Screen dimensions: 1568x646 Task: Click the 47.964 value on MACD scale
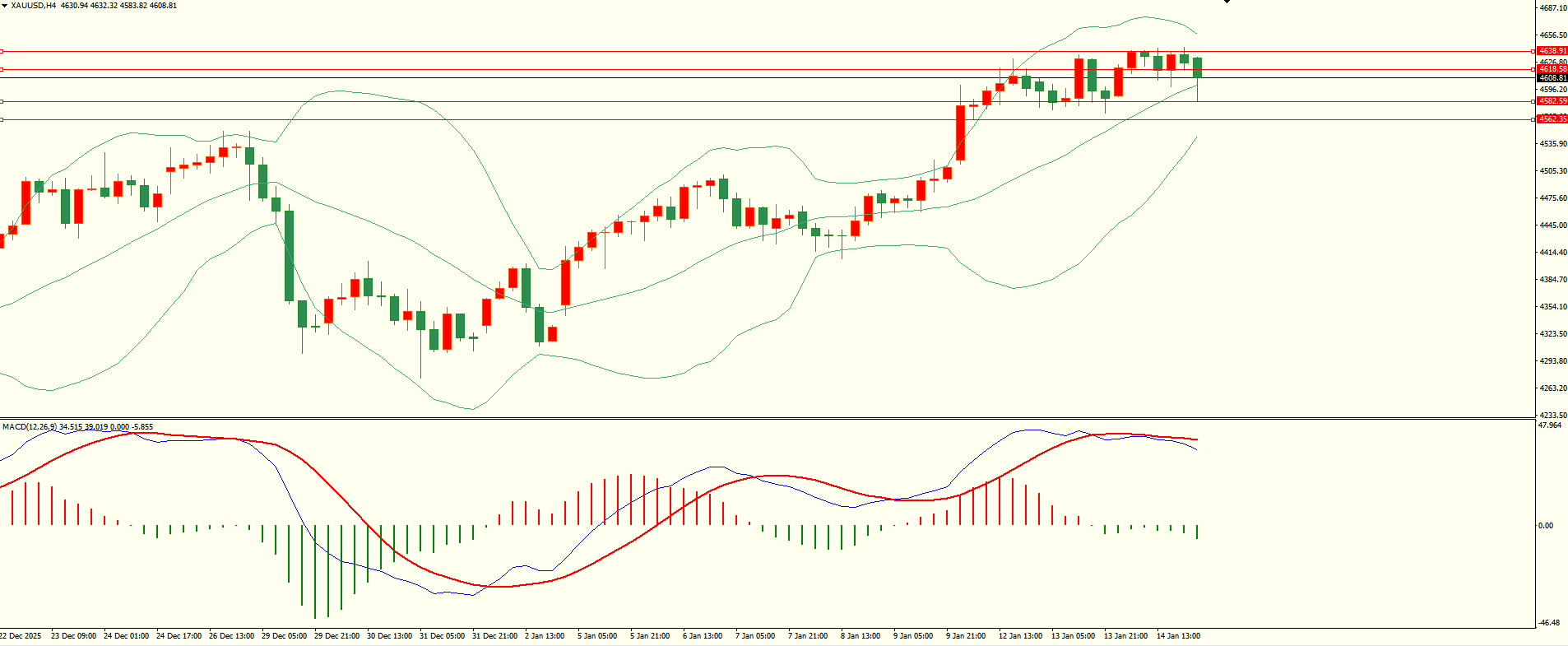tap(1549, 425)
